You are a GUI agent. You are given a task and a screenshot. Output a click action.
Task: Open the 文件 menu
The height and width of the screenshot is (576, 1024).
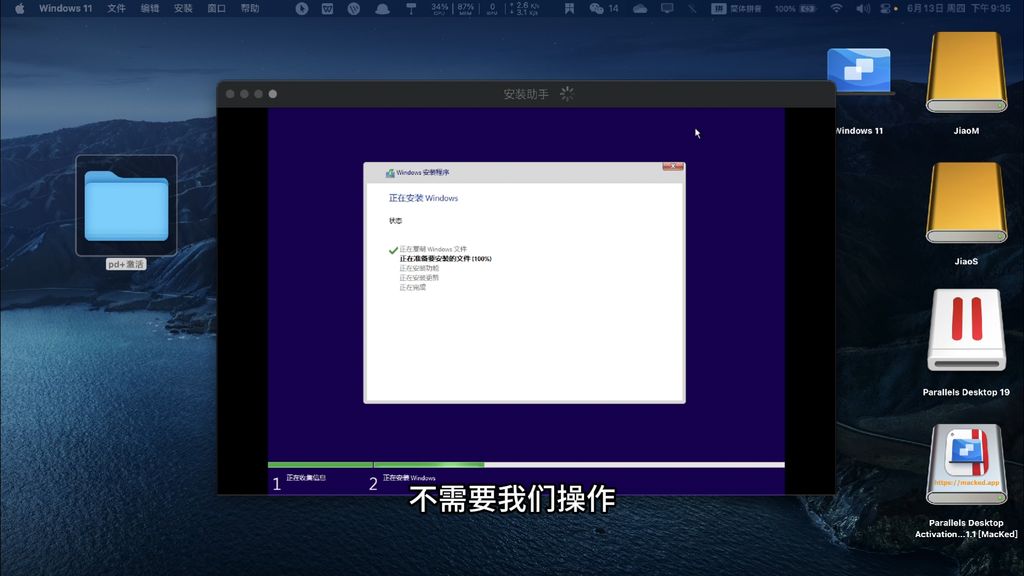116,8
